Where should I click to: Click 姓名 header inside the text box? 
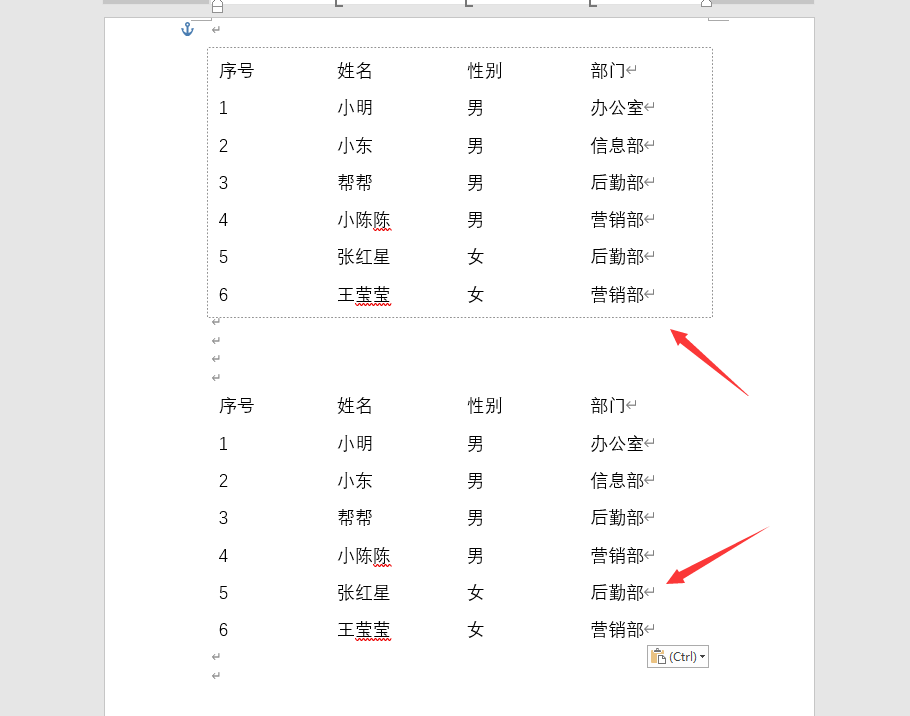355,71
